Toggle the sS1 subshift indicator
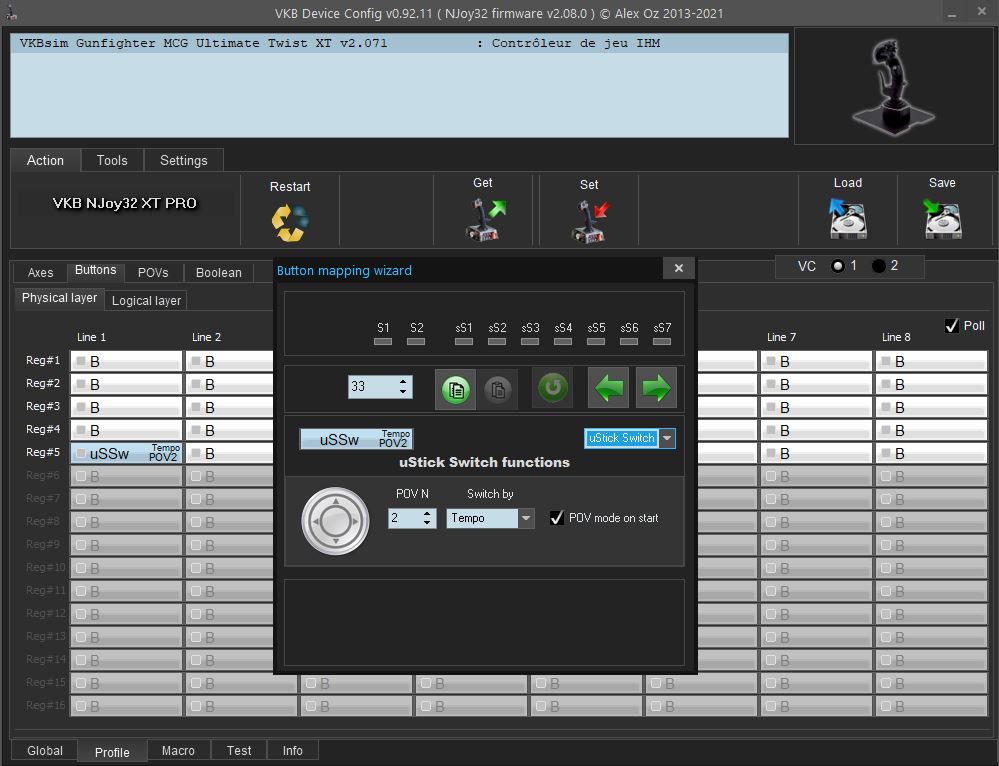Image resolution: width=999 pixels, height=766 pixels. pyautogui.click(x=464, y=342)
